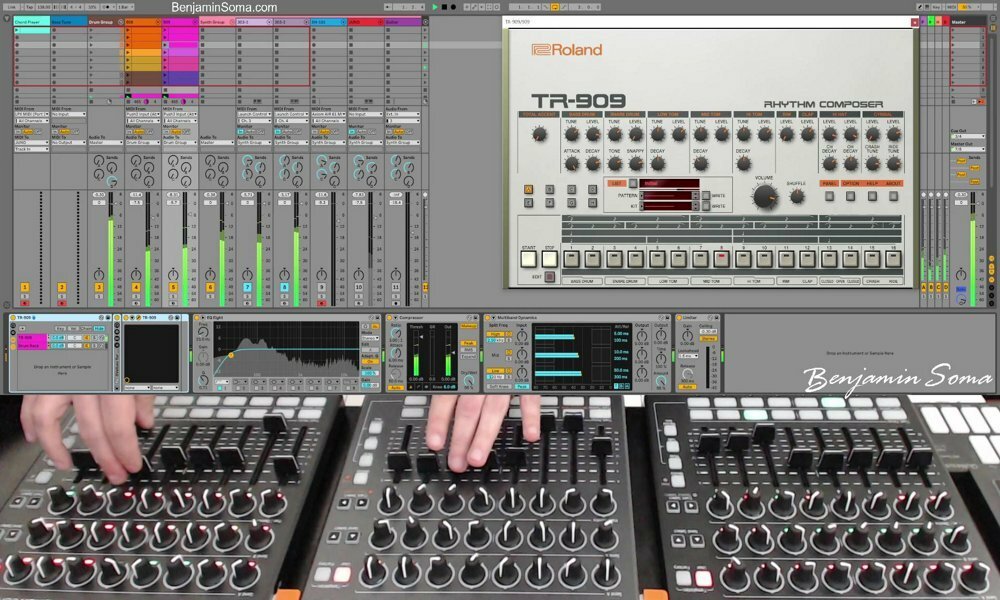Select the JUNO track header

(365, 22)
